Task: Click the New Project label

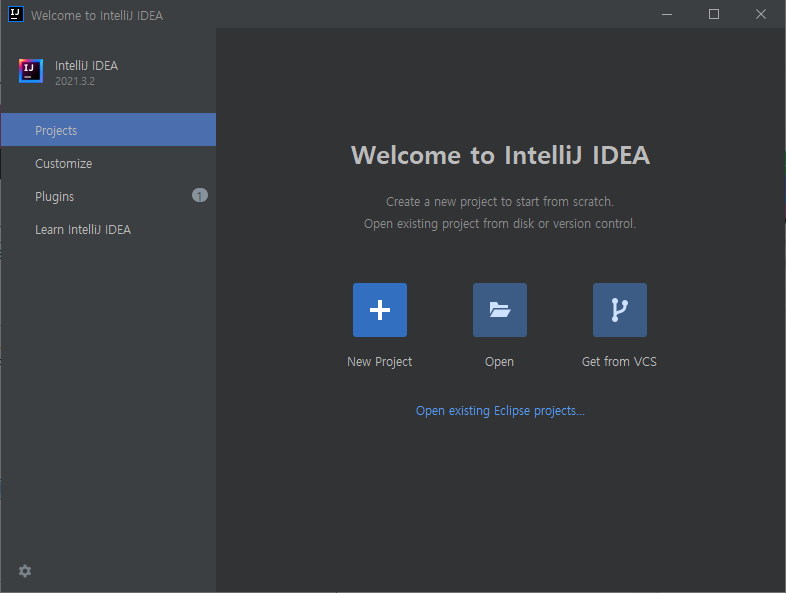Action: (379, 362)
